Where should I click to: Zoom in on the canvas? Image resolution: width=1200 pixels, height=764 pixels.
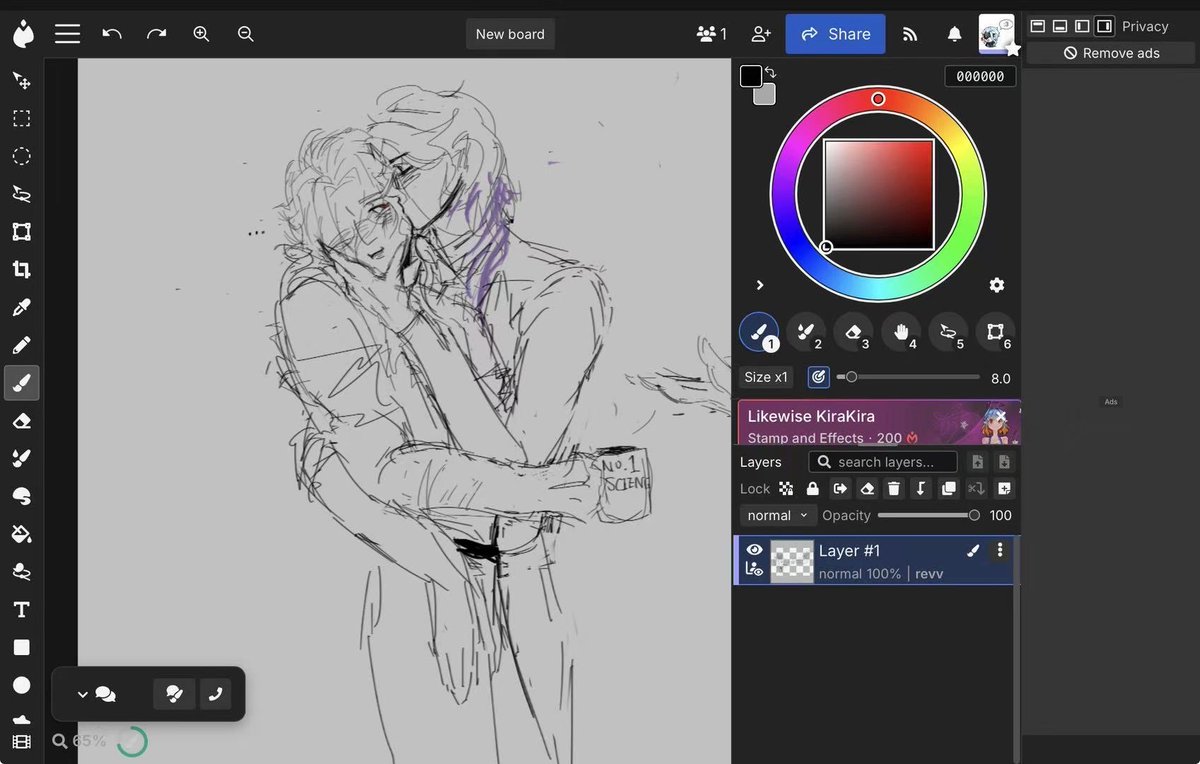[x=201, y=34]
